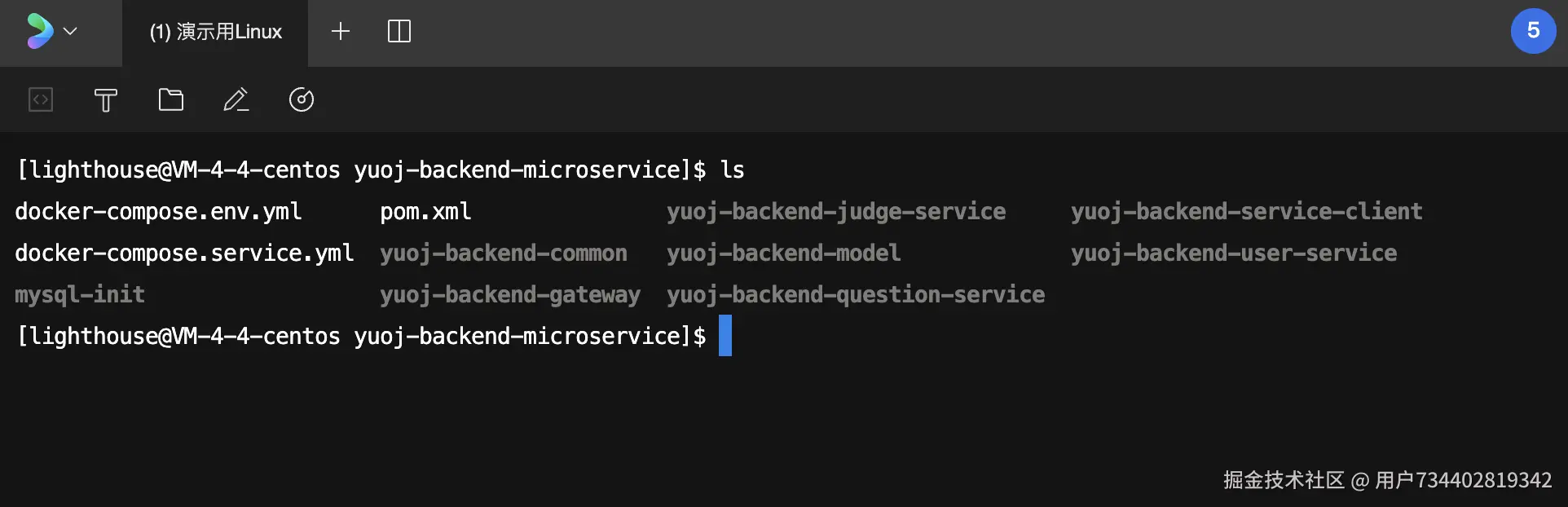Select pom.xml in terminal output

[425, 212]
